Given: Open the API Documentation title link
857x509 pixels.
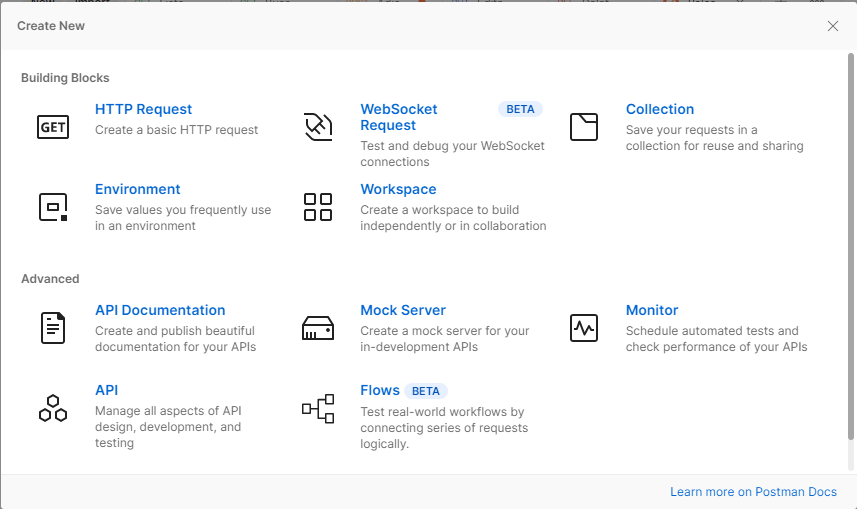Looking at the screenshot, I should coord(160,310).
